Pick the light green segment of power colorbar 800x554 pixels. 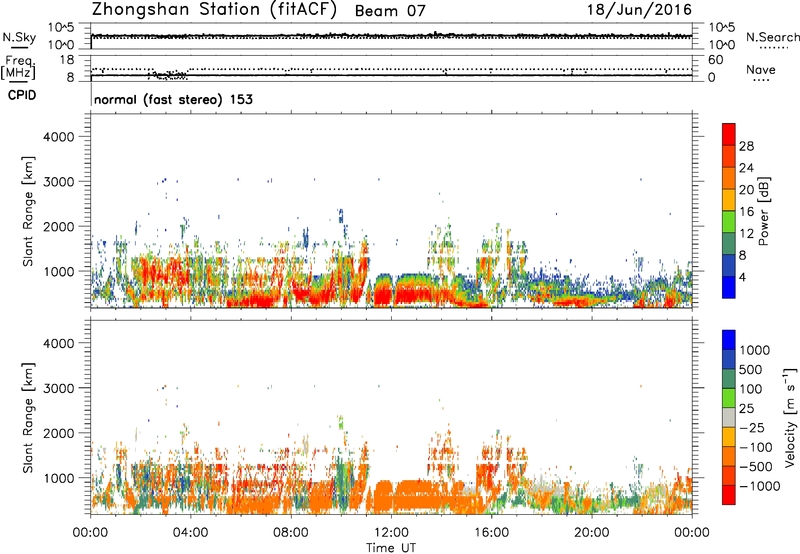(x=729, y=222)
